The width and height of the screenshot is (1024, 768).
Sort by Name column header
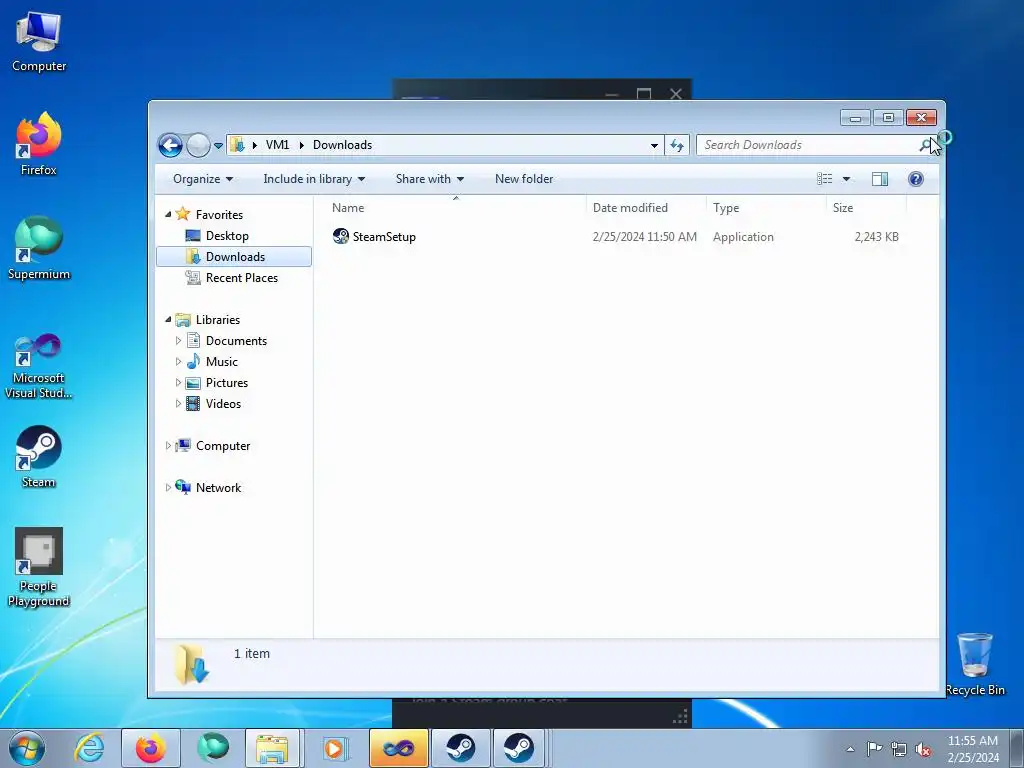coord(455,208)
